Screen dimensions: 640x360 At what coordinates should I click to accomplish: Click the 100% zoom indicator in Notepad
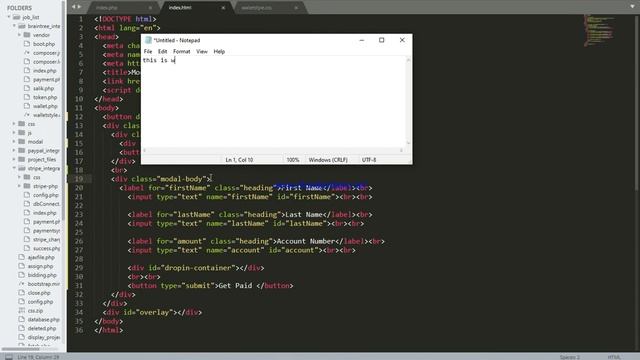coord(293,160)
